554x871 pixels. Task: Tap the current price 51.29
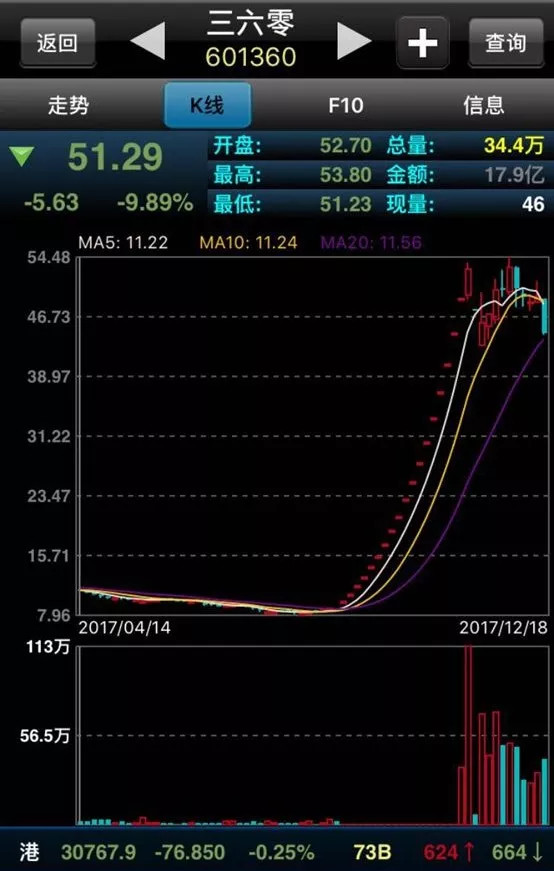(x=116, y=157)
